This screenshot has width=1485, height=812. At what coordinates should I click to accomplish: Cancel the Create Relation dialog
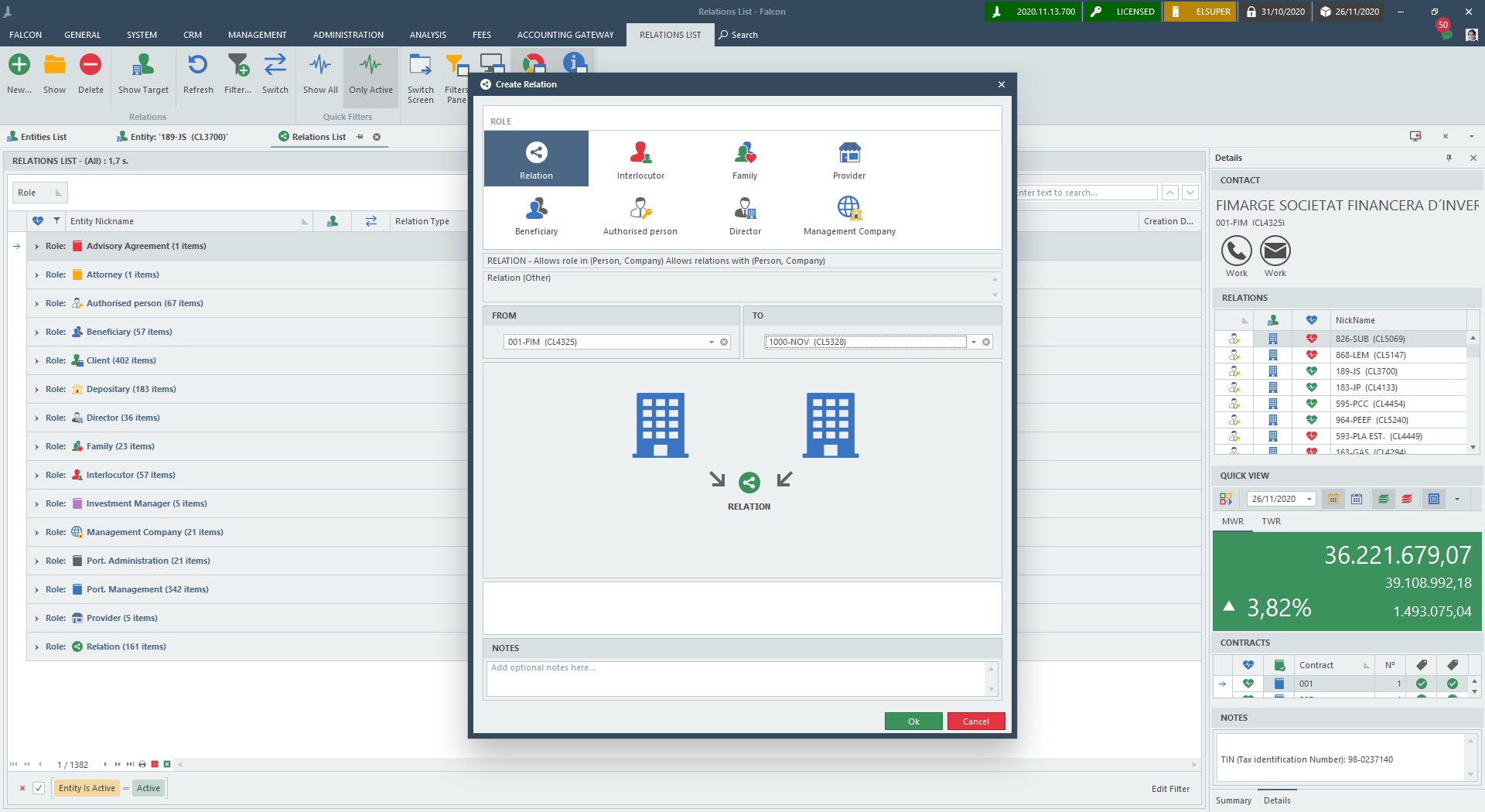[x=975, y=722]
